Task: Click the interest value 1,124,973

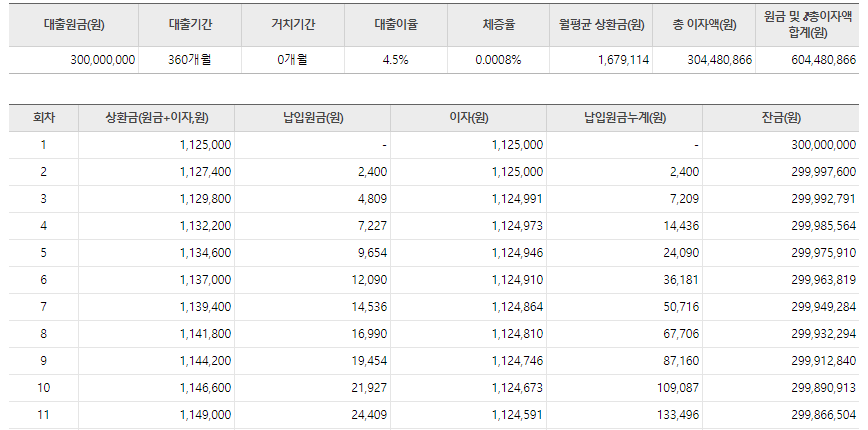Action: coord(518,226)
